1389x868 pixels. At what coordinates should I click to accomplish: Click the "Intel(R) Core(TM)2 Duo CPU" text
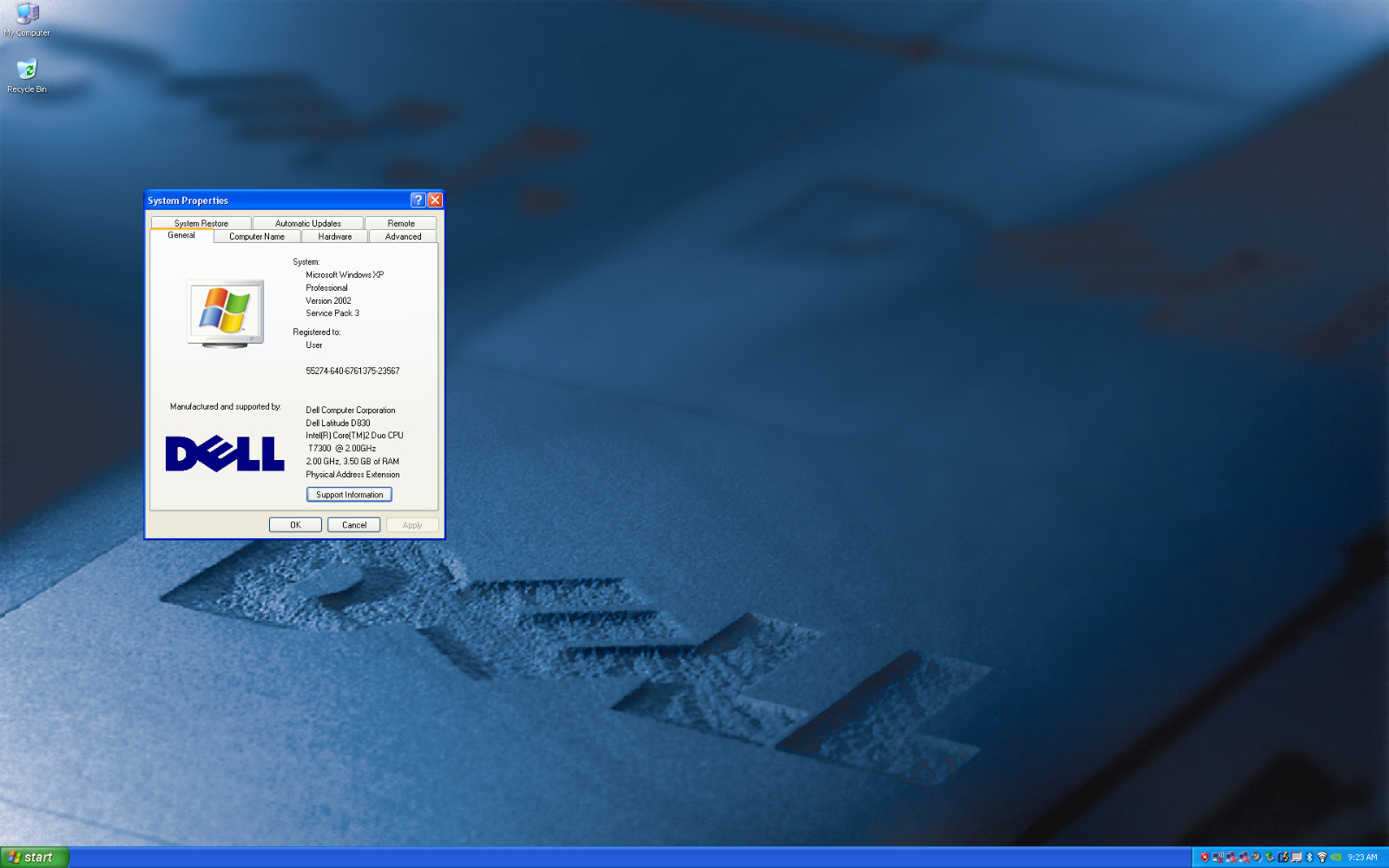pos(354,436)
